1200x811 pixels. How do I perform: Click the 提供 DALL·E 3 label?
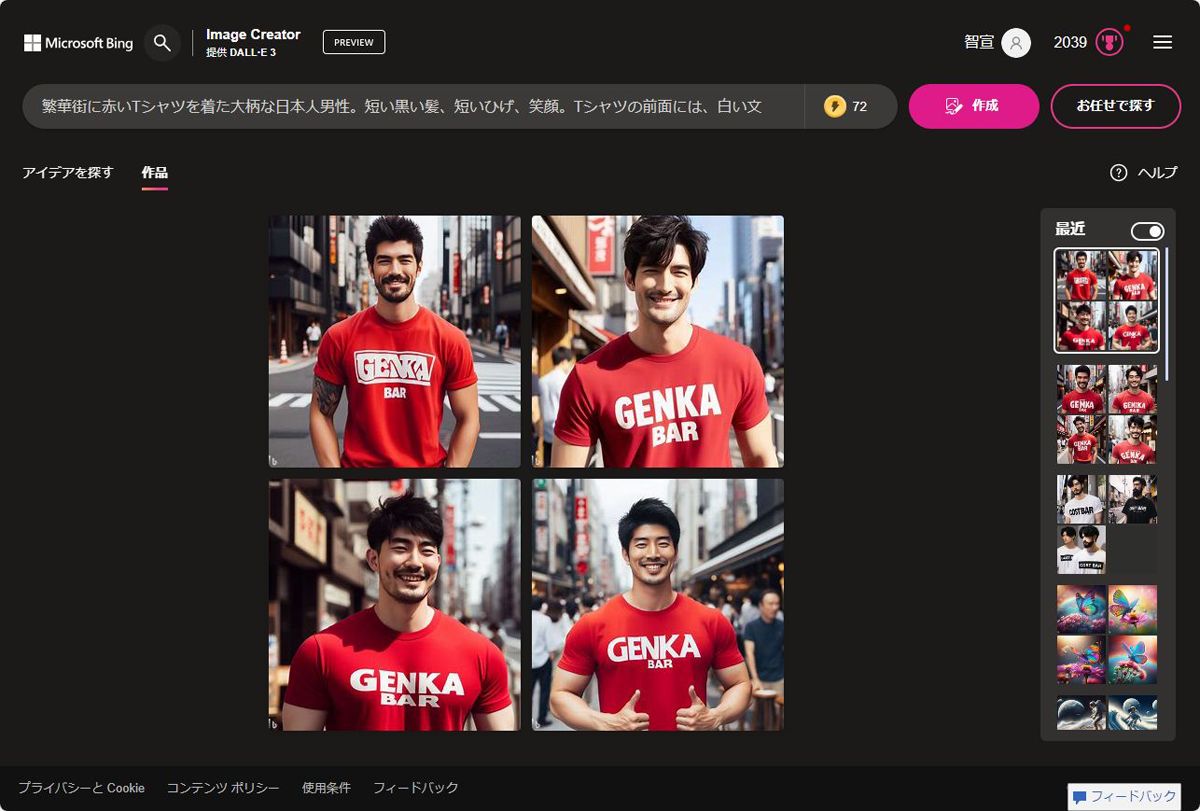[x=241, y=52]
